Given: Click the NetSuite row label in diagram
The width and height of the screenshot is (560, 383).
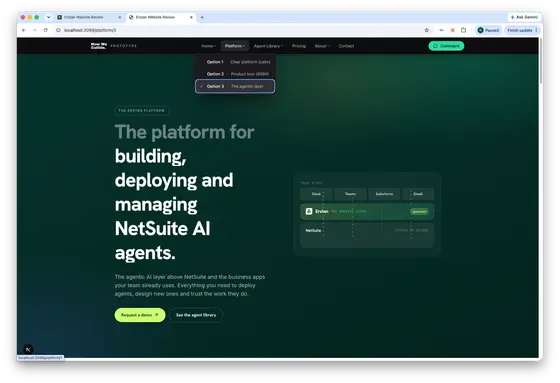Looking at the screenshot, I should 313,231.
